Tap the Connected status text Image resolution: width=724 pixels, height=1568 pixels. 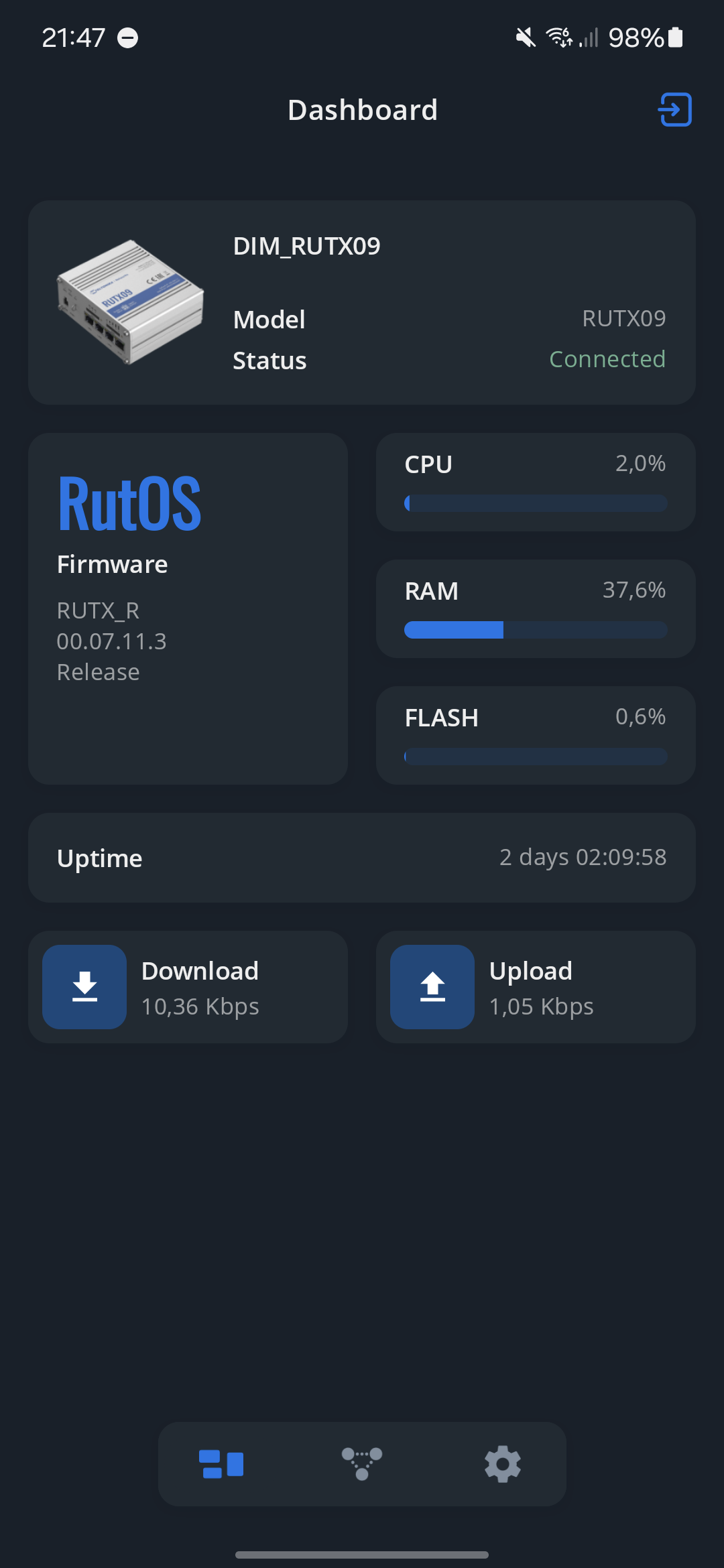pyautogui.click(x=607, y=359)
